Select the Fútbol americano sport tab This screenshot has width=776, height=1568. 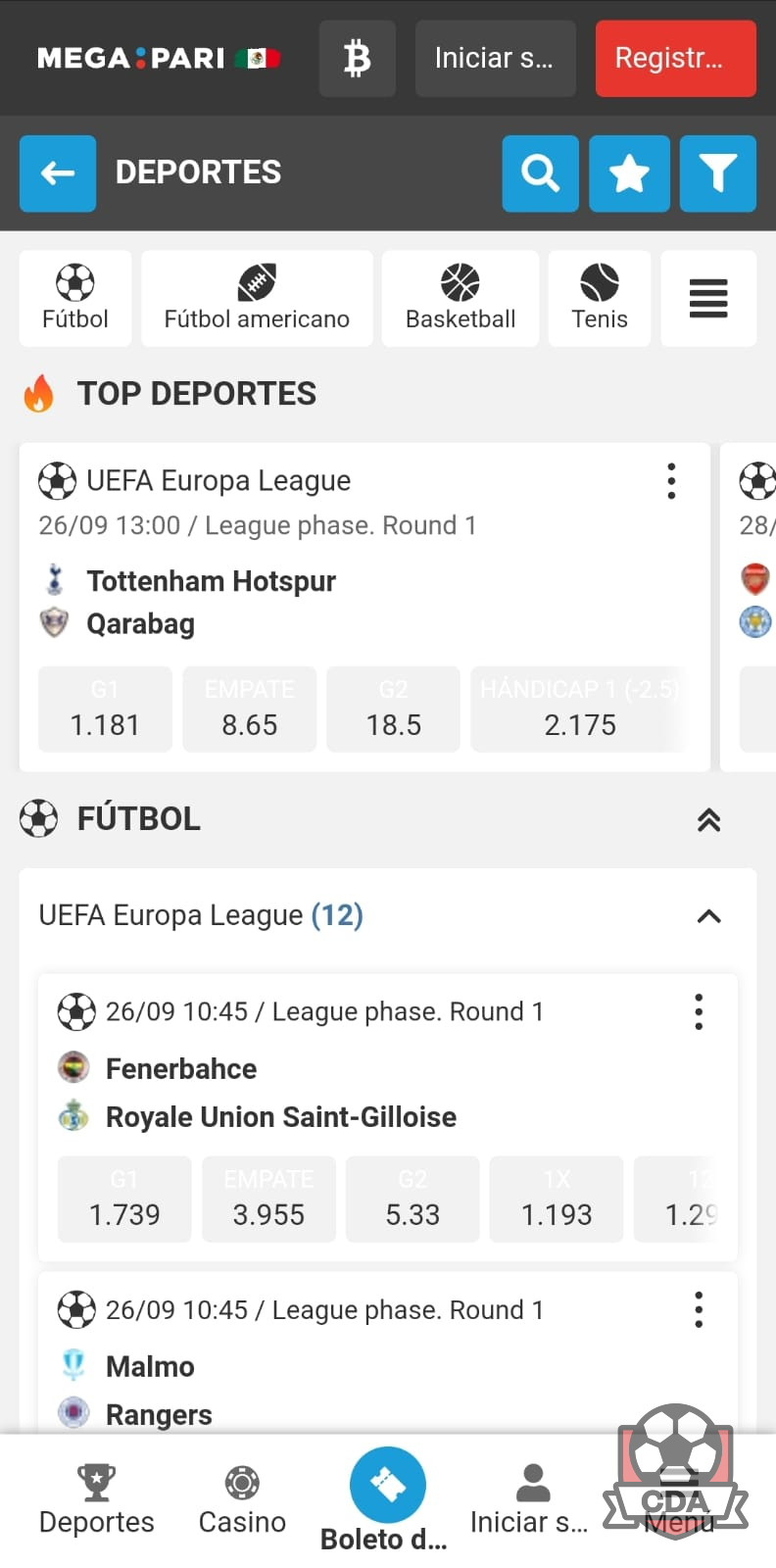coord(257,298)
